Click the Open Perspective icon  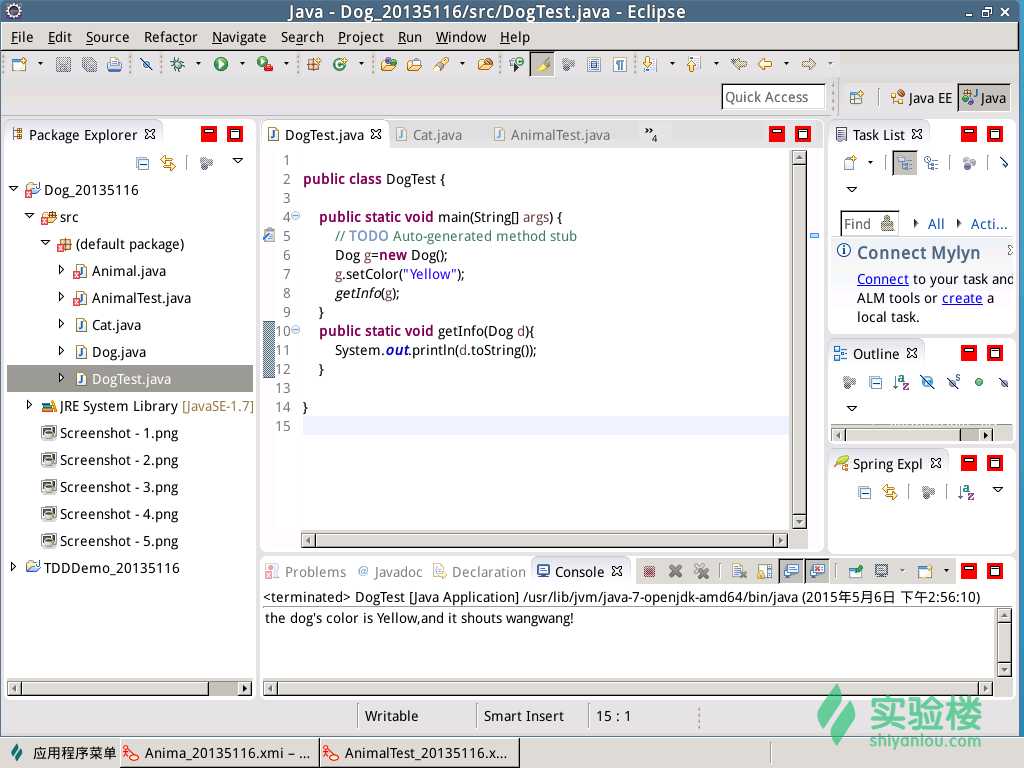[x=856, y=97]
